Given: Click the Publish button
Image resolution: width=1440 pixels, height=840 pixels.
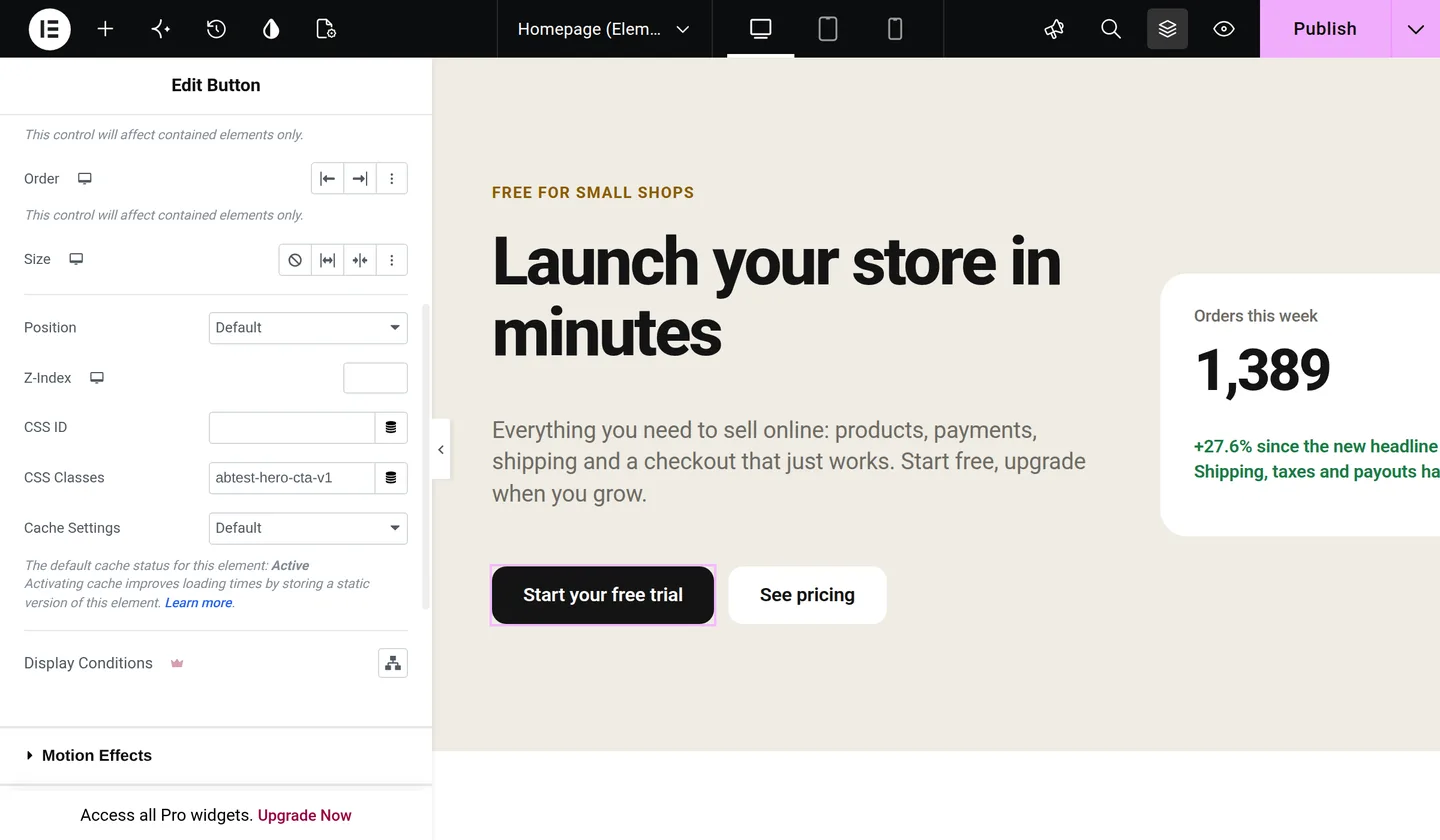Looking at the screenshot, I should [1325, 29].
